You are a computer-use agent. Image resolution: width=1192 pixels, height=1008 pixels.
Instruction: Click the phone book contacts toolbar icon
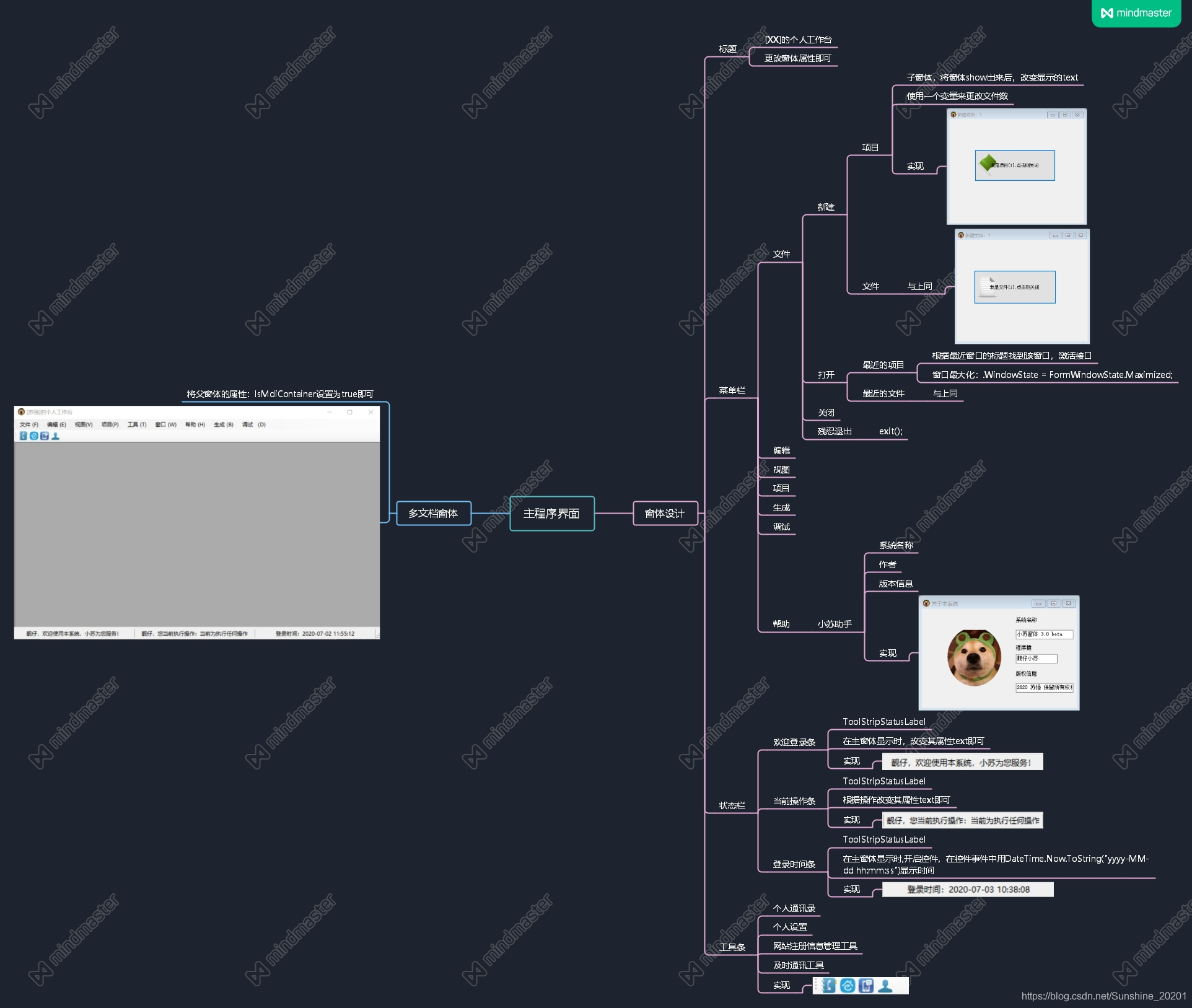click(x=829, y=986)
